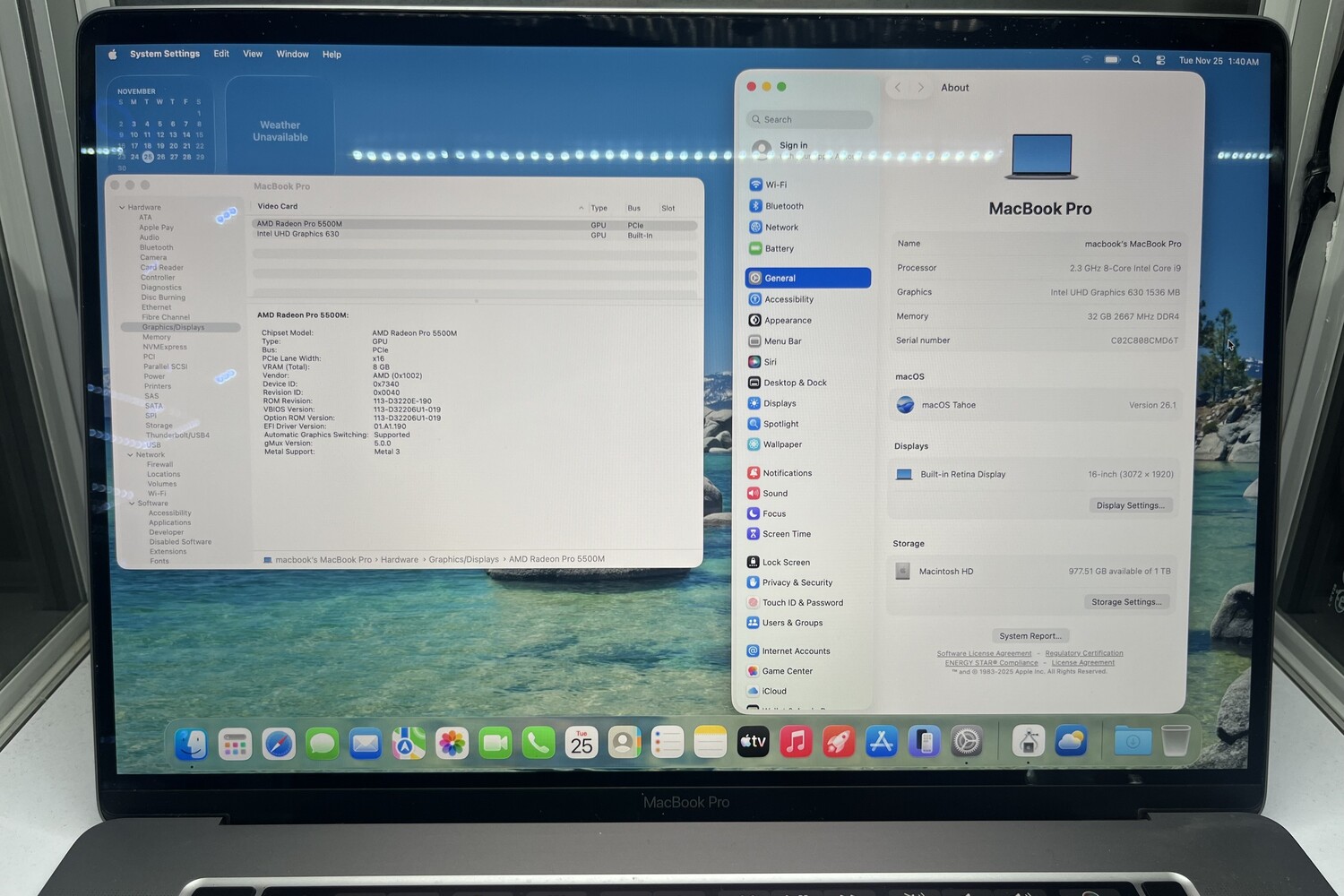Select Battery in settings sidebar
The image size is (1344, 896).
[x=779, y=249]
